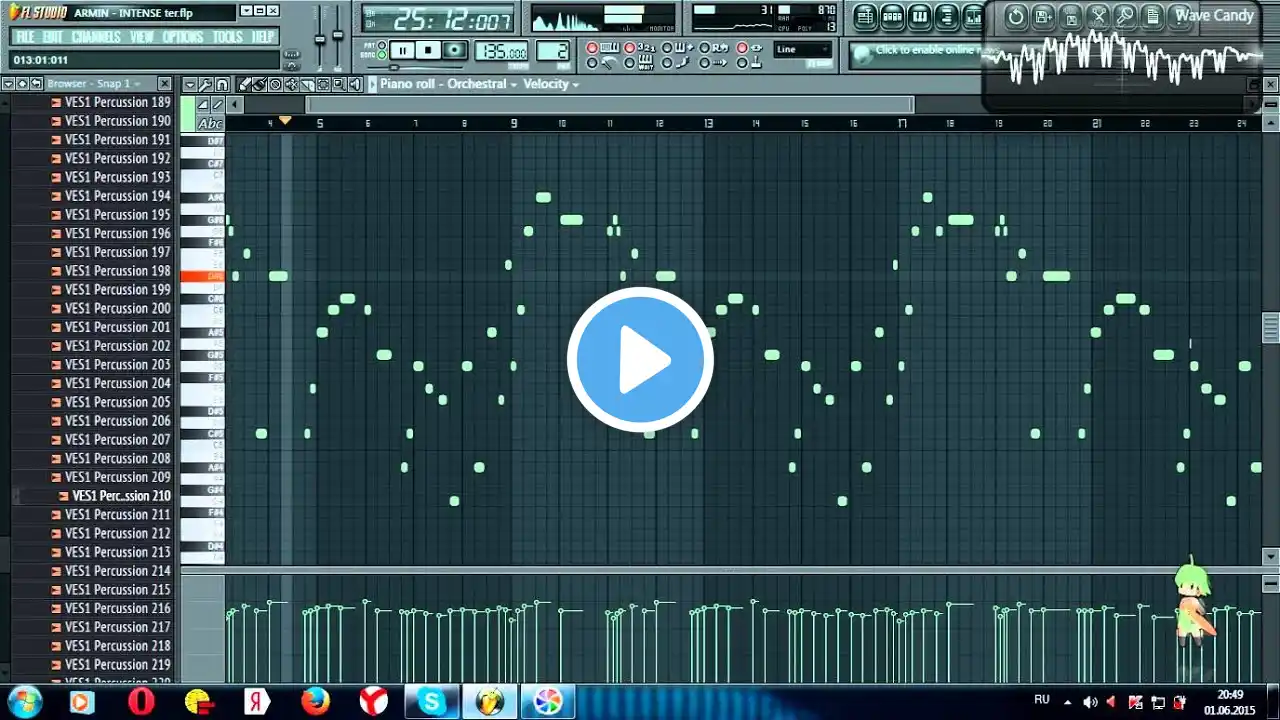
Task: Launch Firefox from the taskbar
Action: pyautogui.click(x=315, y=701)
